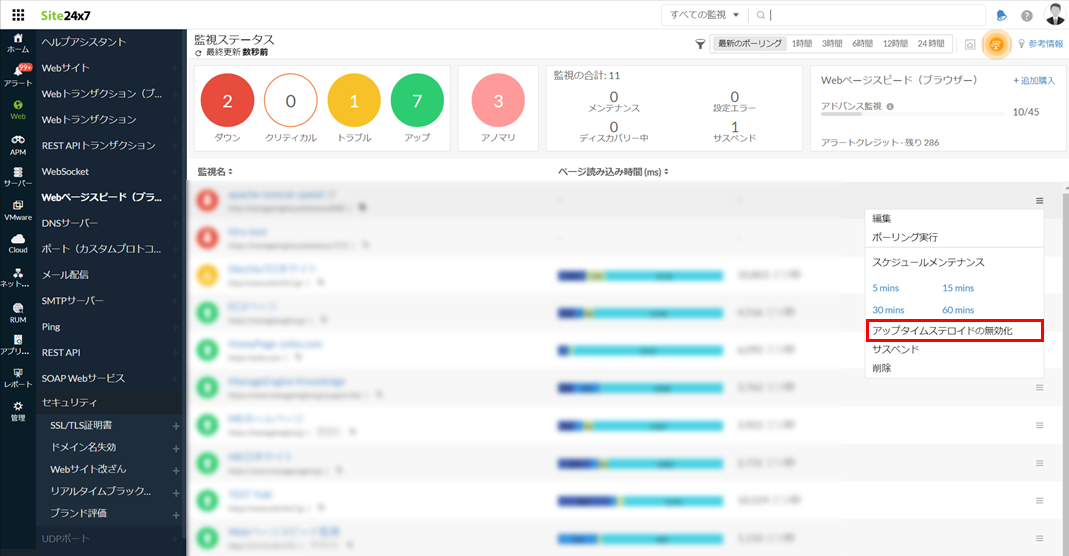Add a ドメイン名失効 monitor with plus
1069x556 pixels.
coord(176,448)
